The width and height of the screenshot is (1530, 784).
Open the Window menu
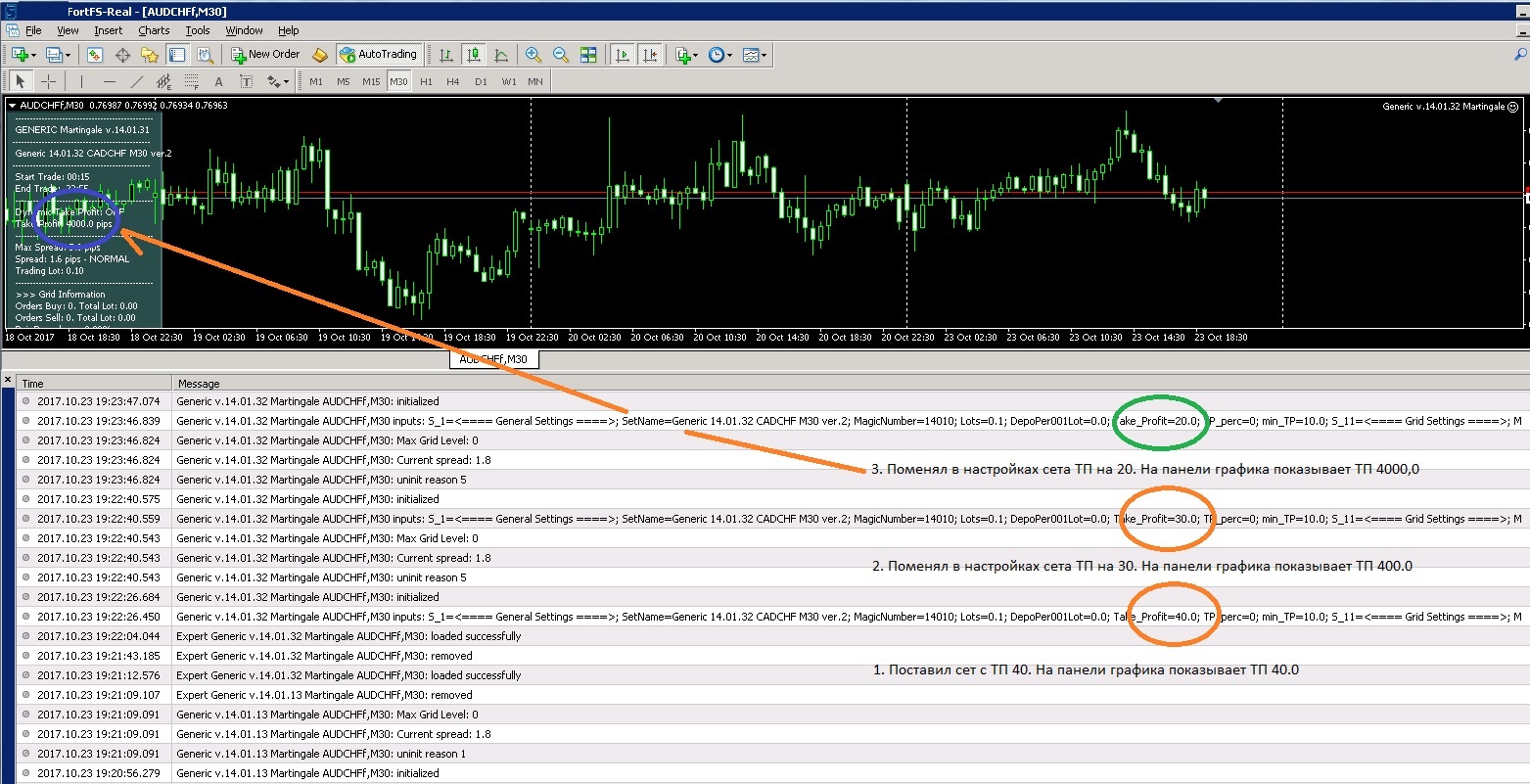coord(245,30)
